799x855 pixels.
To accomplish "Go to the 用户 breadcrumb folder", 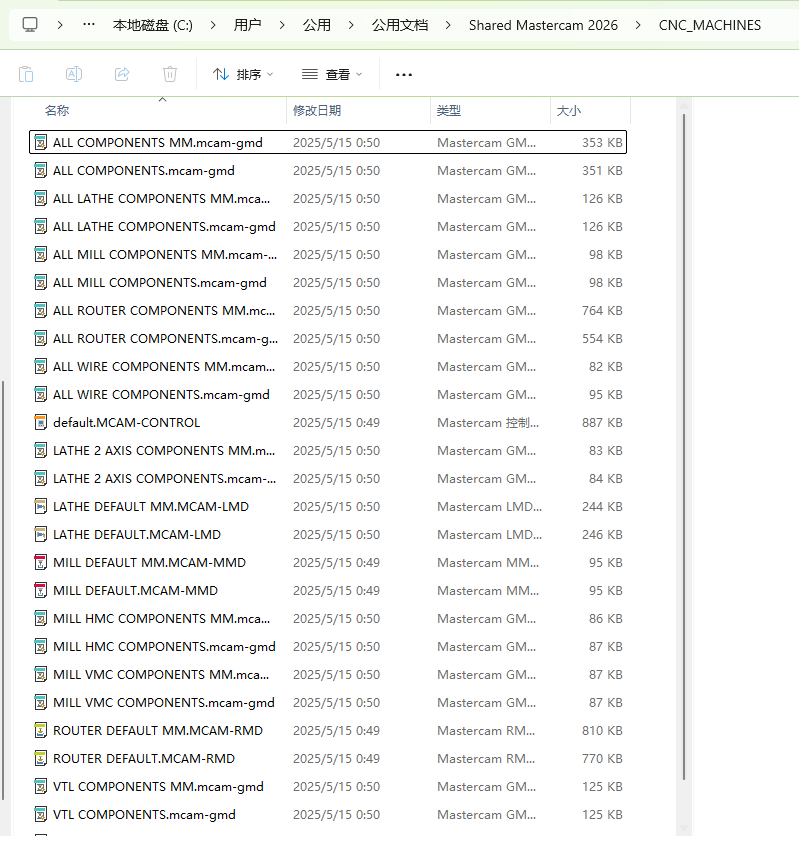I will tap(247, 25).
